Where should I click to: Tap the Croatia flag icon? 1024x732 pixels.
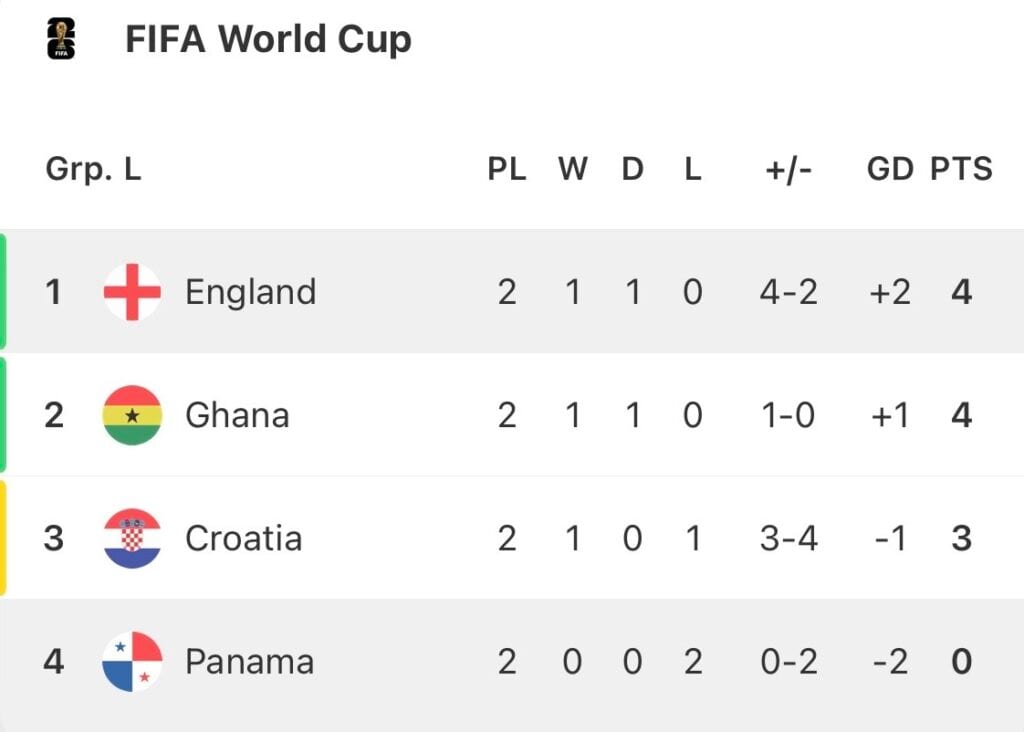(133, 538)
